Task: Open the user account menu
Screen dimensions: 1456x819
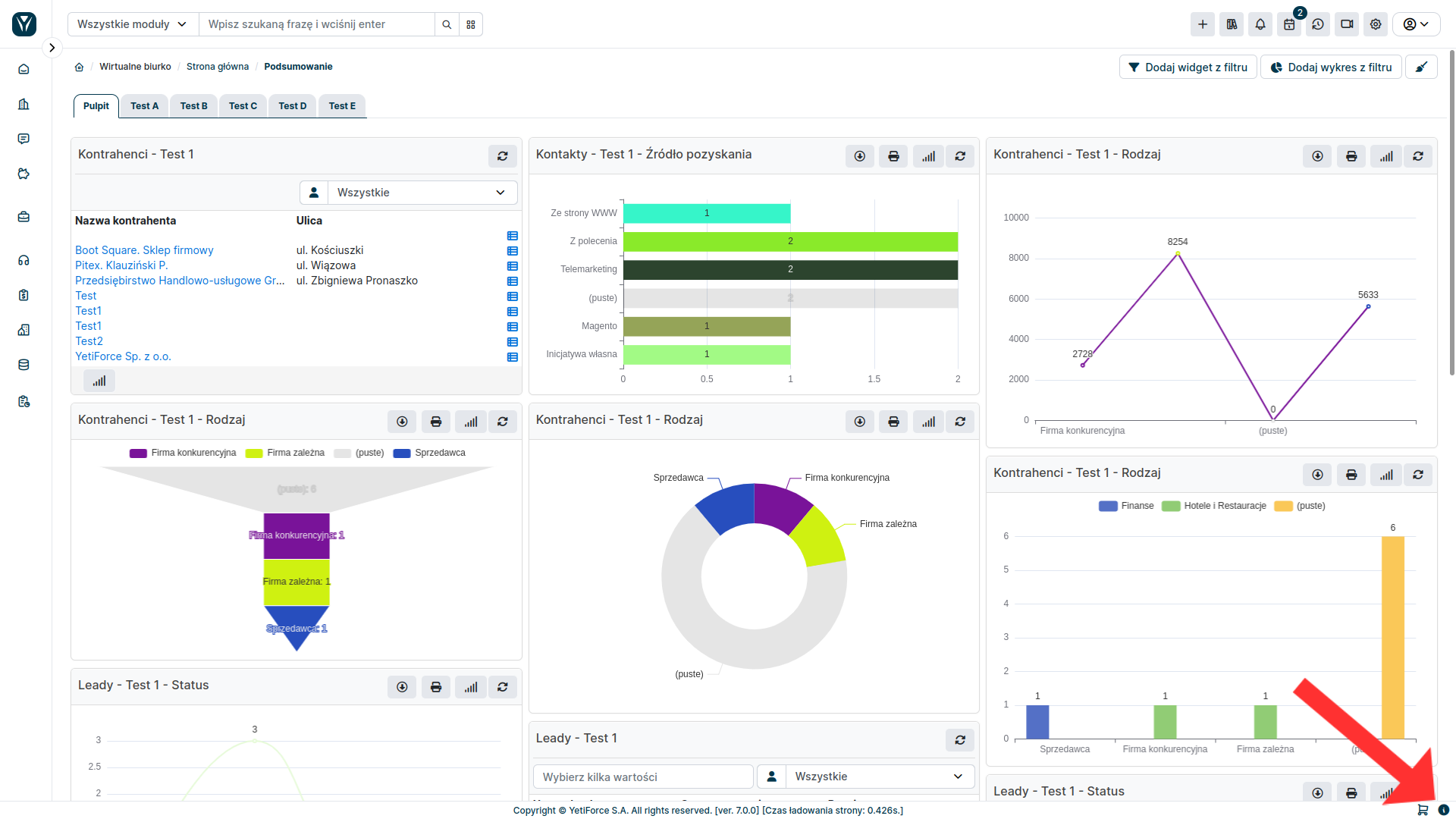Action: (1416, 24)
